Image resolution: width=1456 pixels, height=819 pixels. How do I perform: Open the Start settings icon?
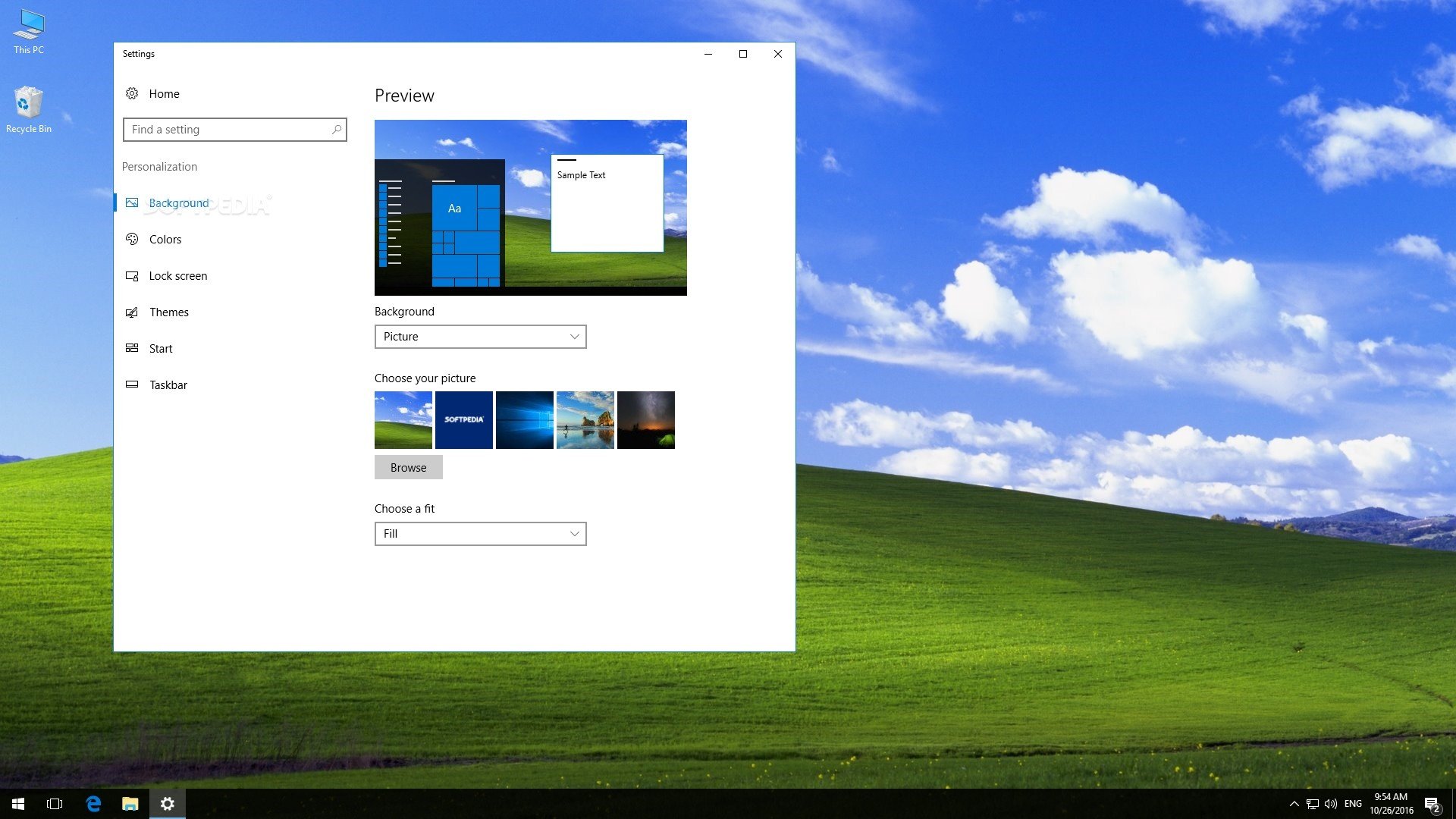(132, 348)
